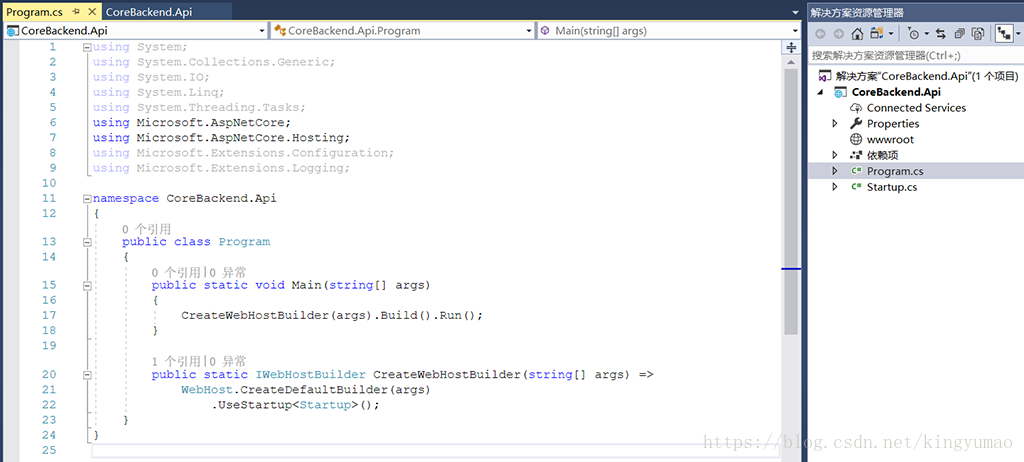Click "0 个引用" CodeLens above Main method
This screenshot has height=462, width=1024.
[176, 272]
